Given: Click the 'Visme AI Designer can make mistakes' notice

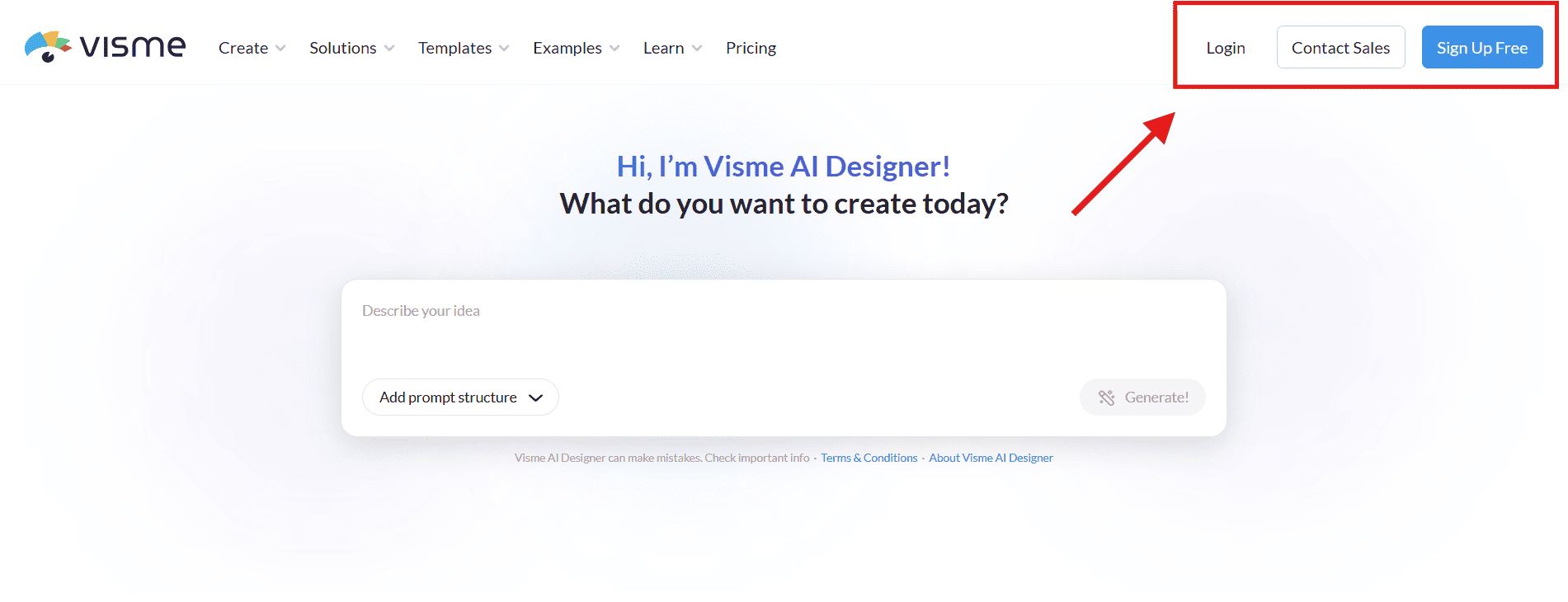Looking at the screenshot, I should coord(662,458).
